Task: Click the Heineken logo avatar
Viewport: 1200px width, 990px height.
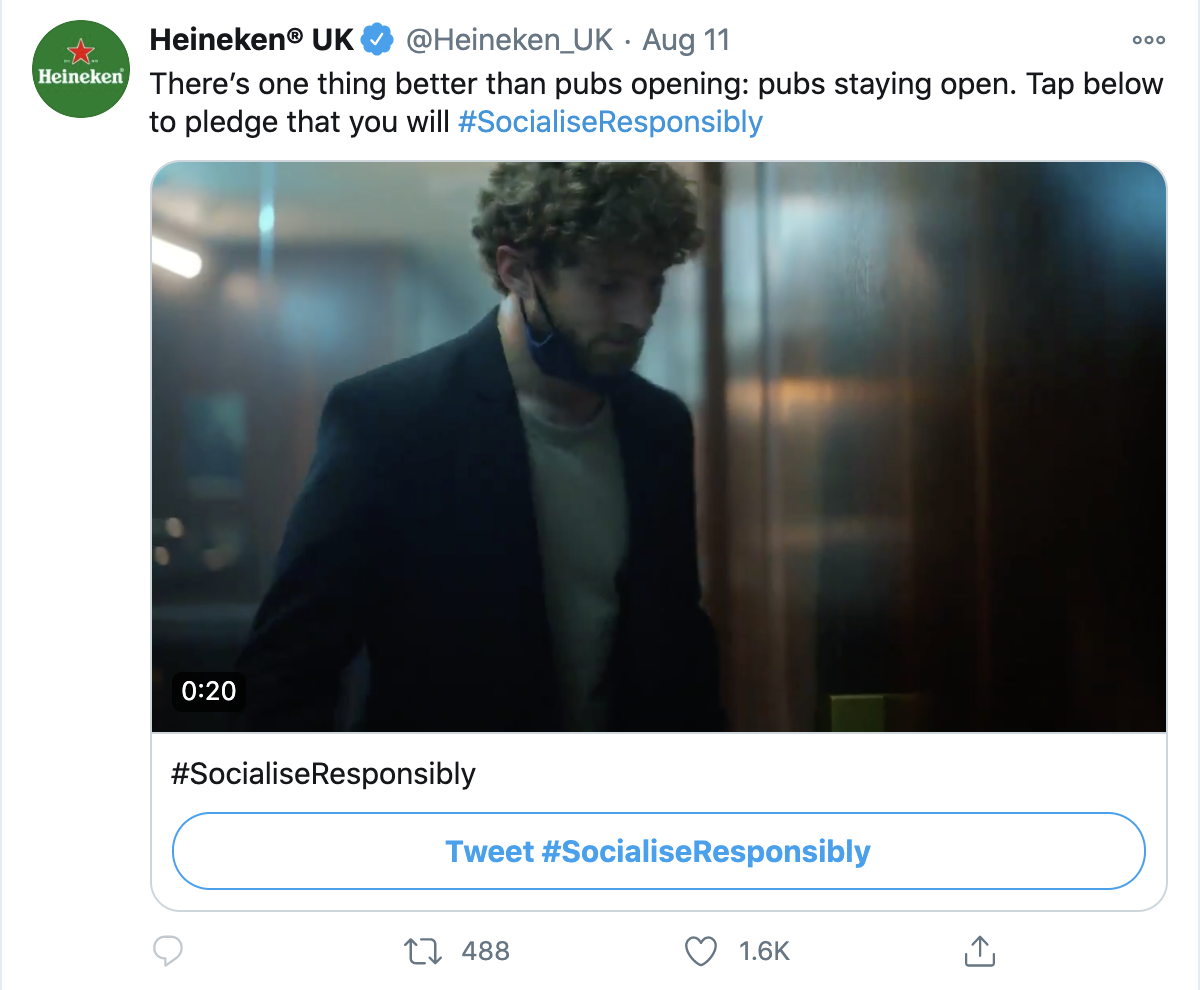Action: click(x=80, y=69)
